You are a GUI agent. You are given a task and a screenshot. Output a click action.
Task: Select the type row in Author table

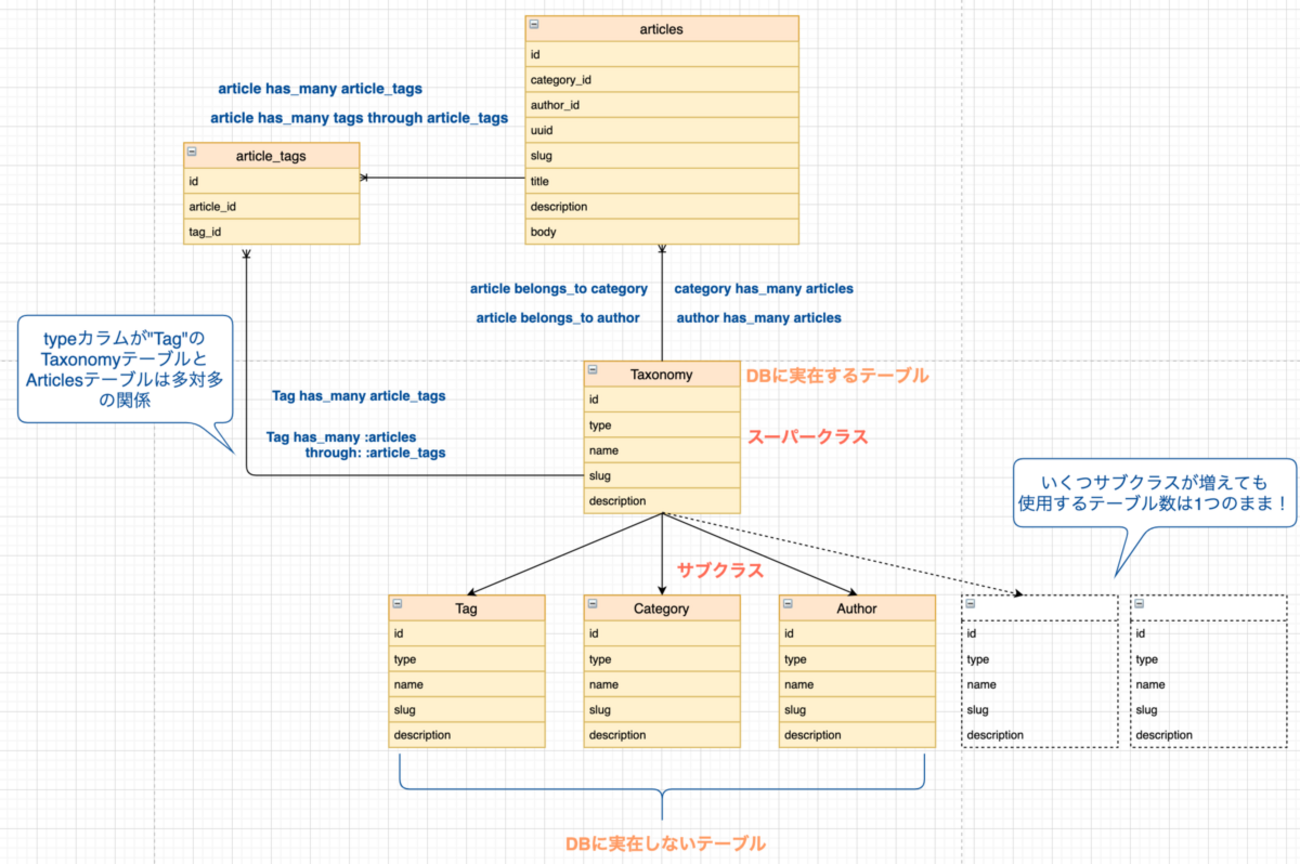click(x=857, y=659)
